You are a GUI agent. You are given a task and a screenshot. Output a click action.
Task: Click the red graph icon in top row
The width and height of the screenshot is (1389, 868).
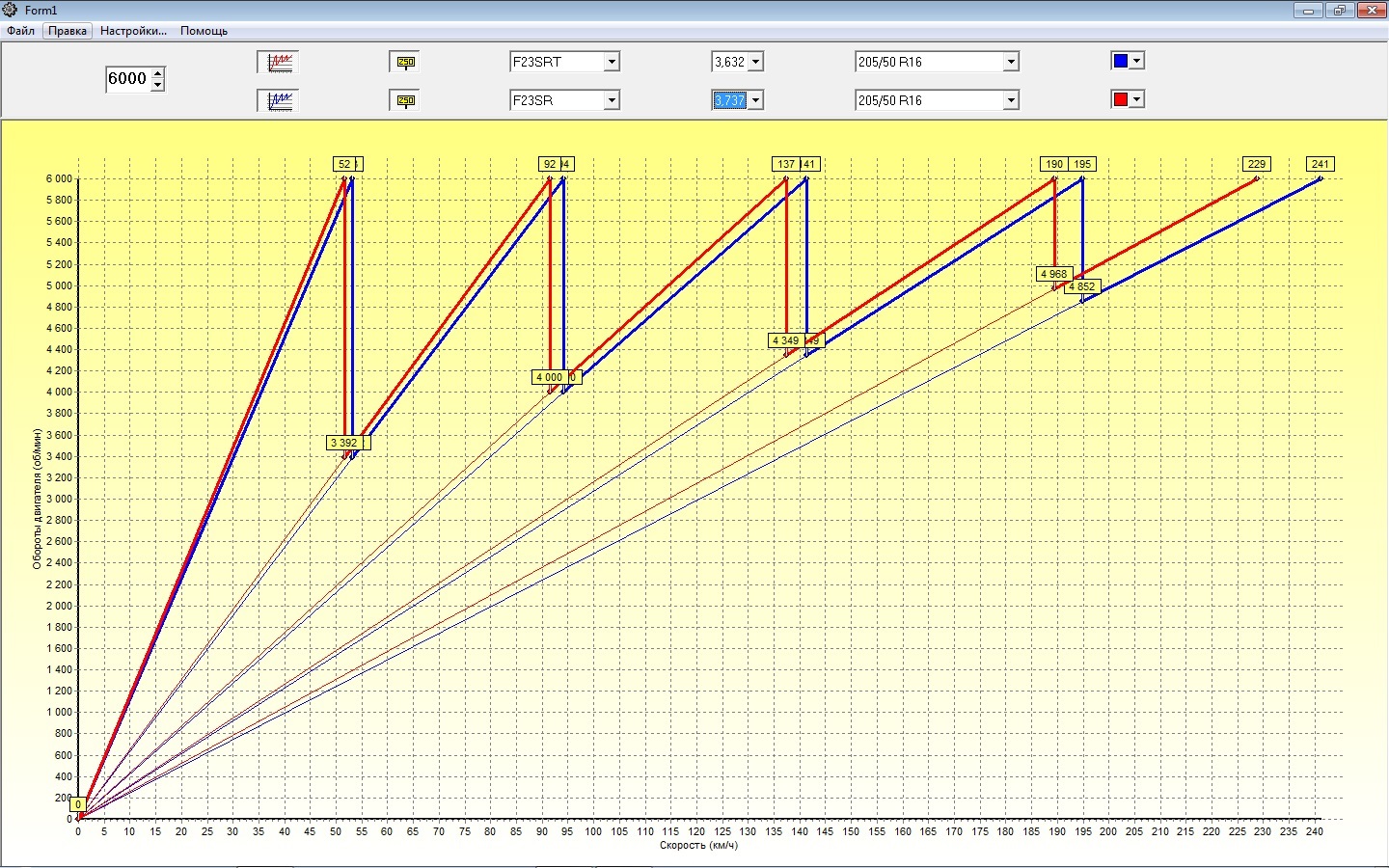[279, 63]
